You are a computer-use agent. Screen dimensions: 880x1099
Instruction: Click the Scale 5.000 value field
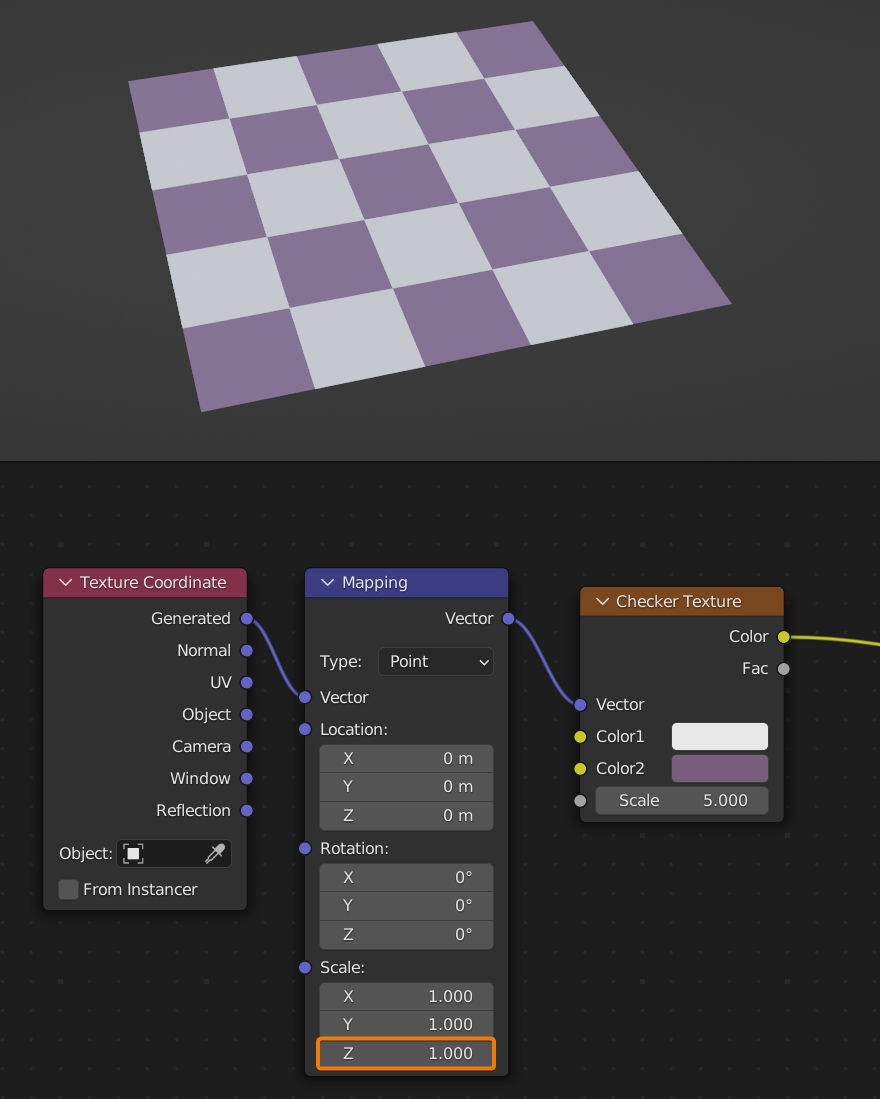tap(681, 800)
